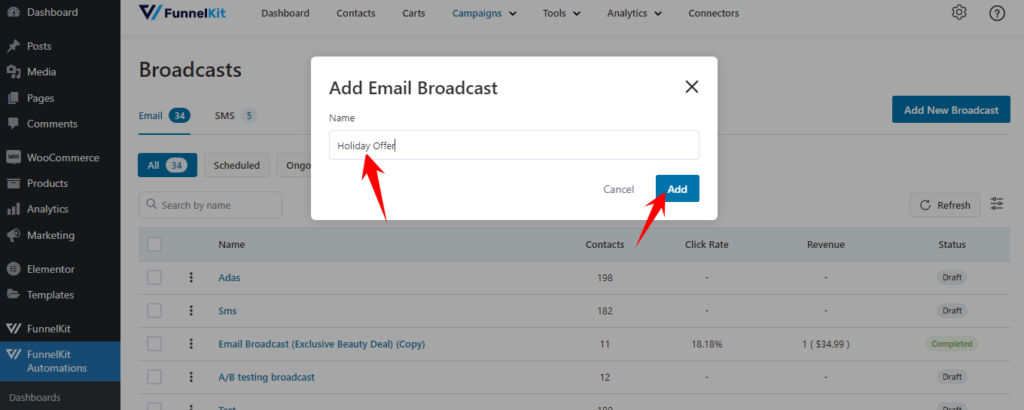Open Dashboards submenu link in sidebar
The width and height of the screenshot is (1024, 410).
point(35,397)
